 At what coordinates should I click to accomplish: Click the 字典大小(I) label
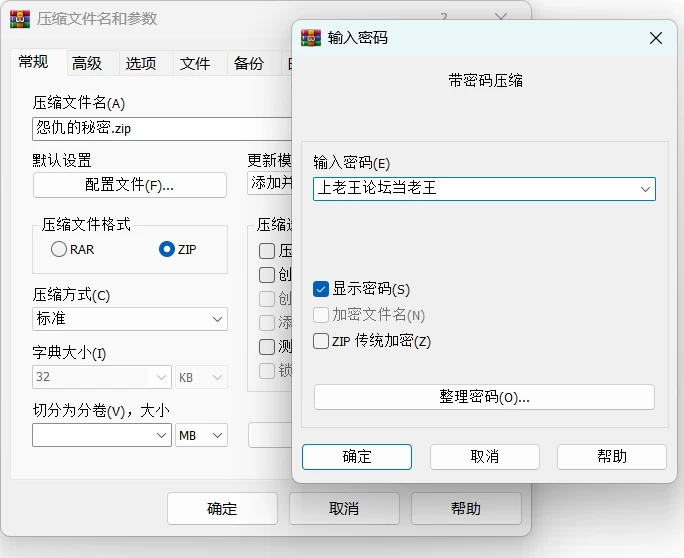(x=69, y=353)
